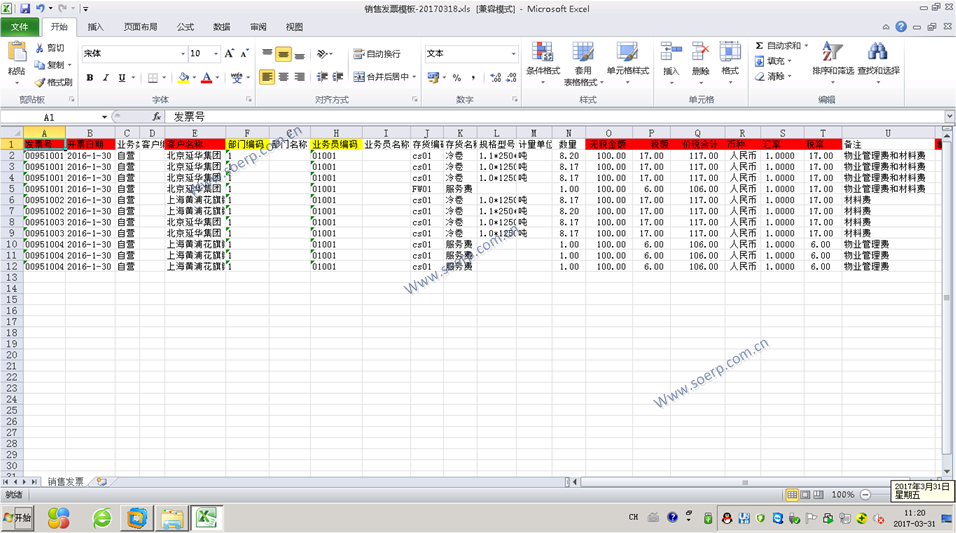Click 自动求和 AutoSum button
The image size is (956, 533).
click(777, 46)
